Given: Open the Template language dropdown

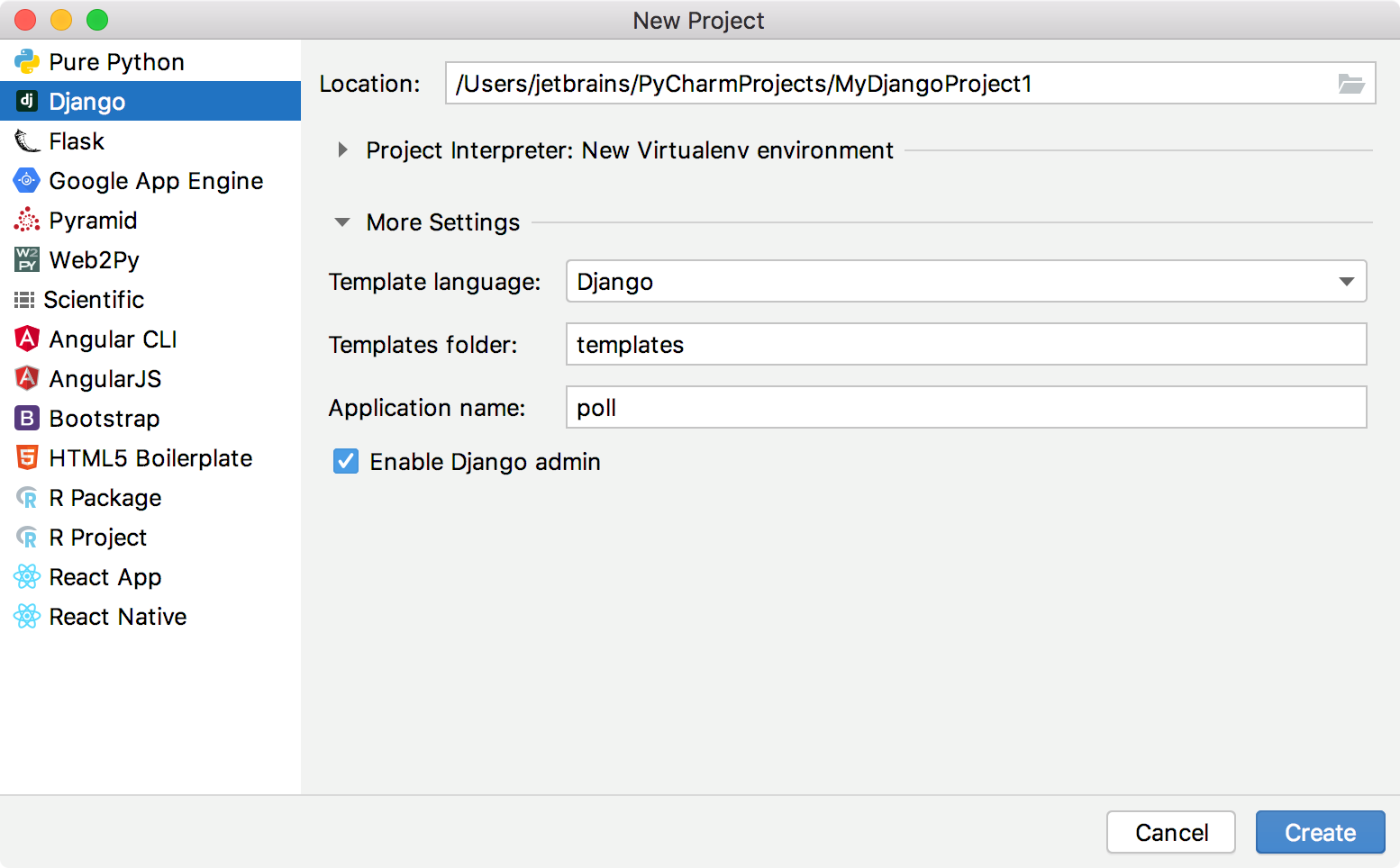Looking at the screenshot, I should [x=1347, y=281].
